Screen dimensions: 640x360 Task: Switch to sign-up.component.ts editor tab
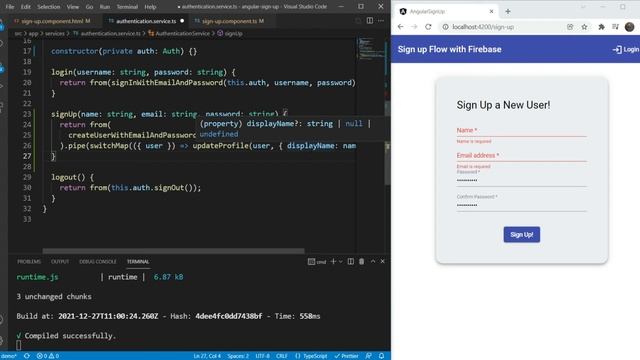coord(233,21)
